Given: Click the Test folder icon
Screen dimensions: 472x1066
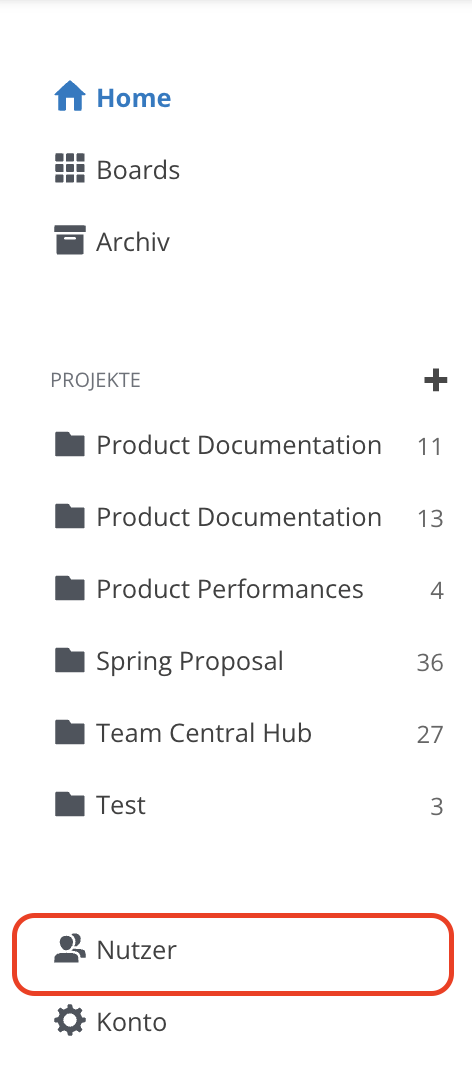Looking at the screenshot, I should click(x=69, y=804).
